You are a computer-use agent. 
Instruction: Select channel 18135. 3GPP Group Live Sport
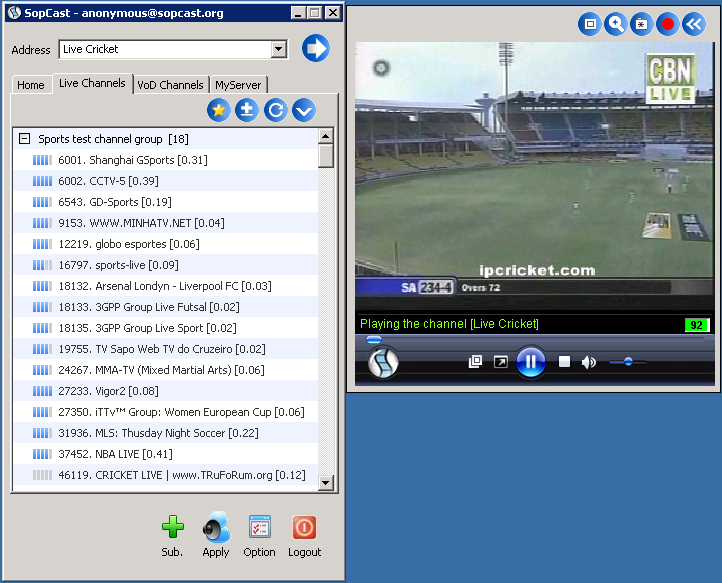point(166,328)
